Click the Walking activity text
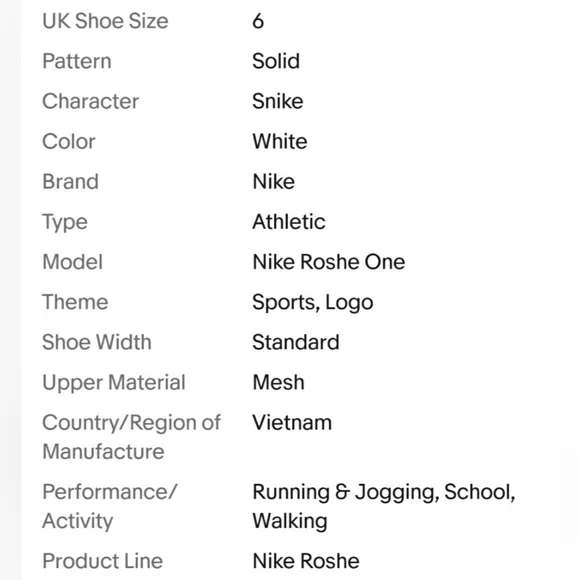 pos(290,521)
